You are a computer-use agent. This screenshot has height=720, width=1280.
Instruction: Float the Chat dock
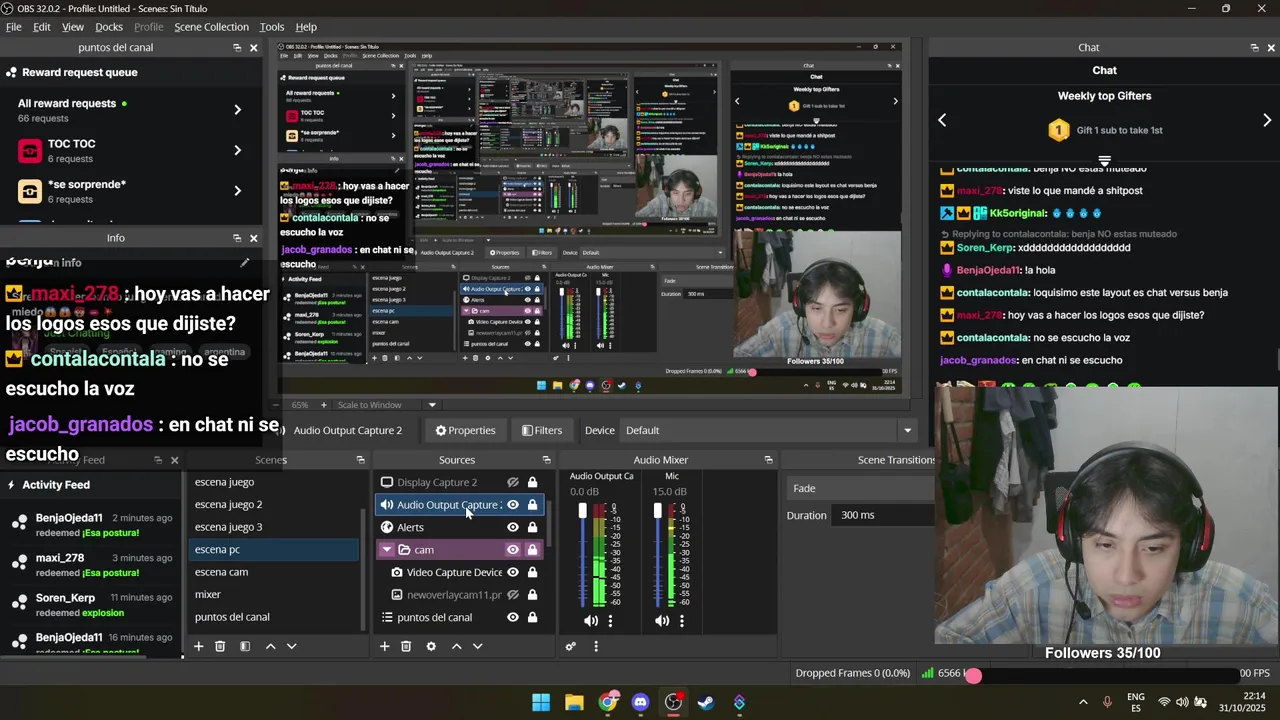click(1254, 48)
